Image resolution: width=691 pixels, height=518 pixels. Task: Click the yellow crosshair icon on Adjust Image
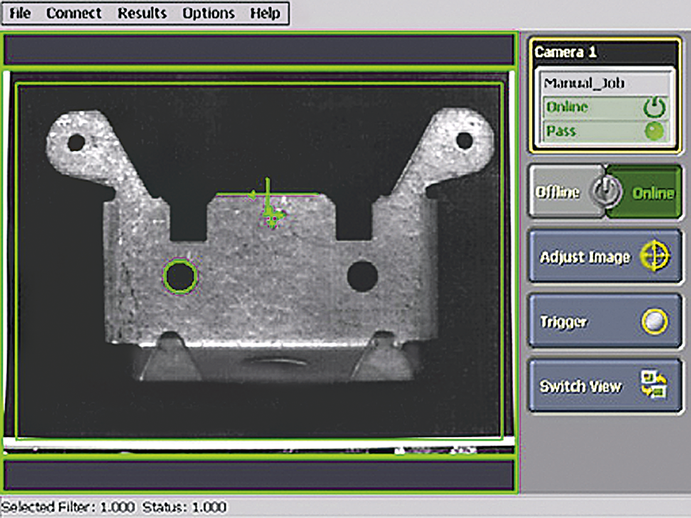(653, 257)
